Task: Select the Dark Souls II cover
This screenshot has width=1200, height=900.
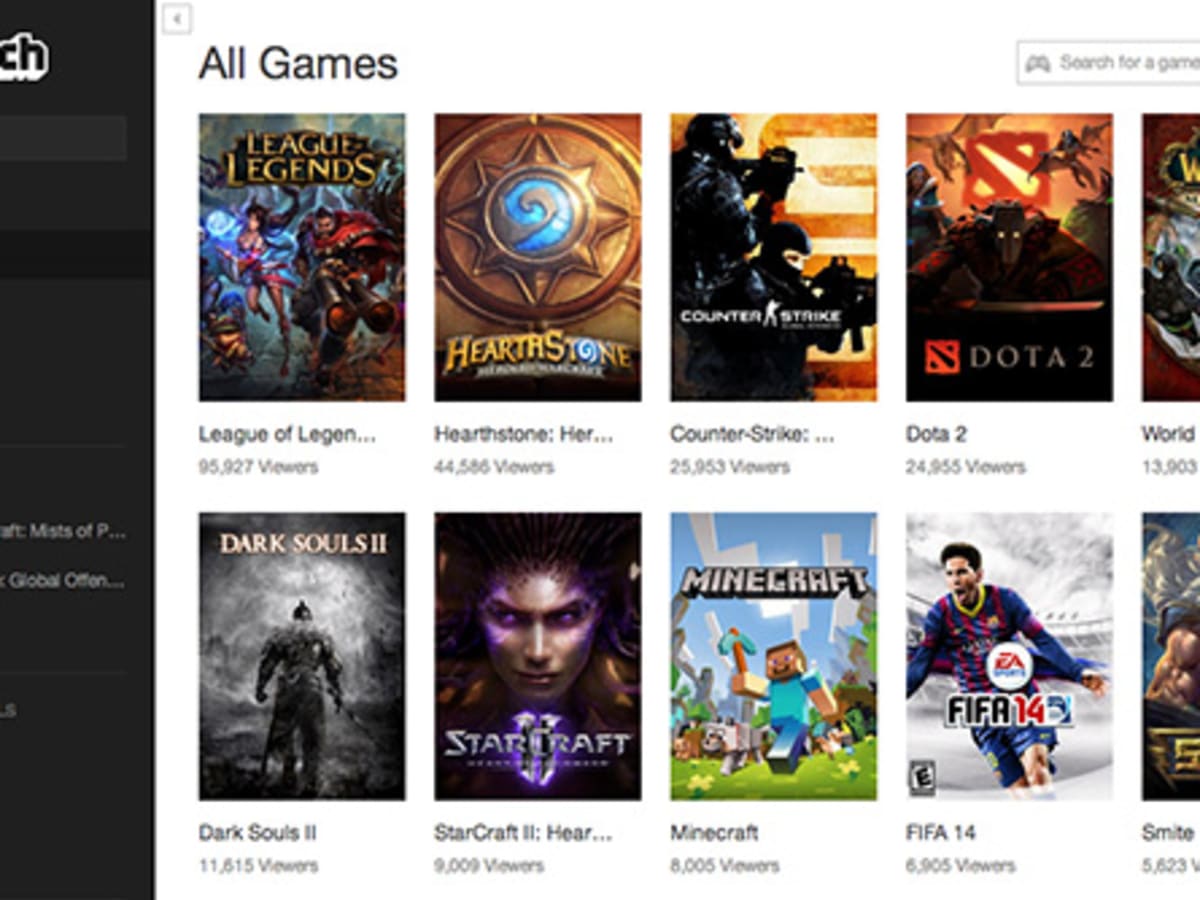Action: pos(302,656)
